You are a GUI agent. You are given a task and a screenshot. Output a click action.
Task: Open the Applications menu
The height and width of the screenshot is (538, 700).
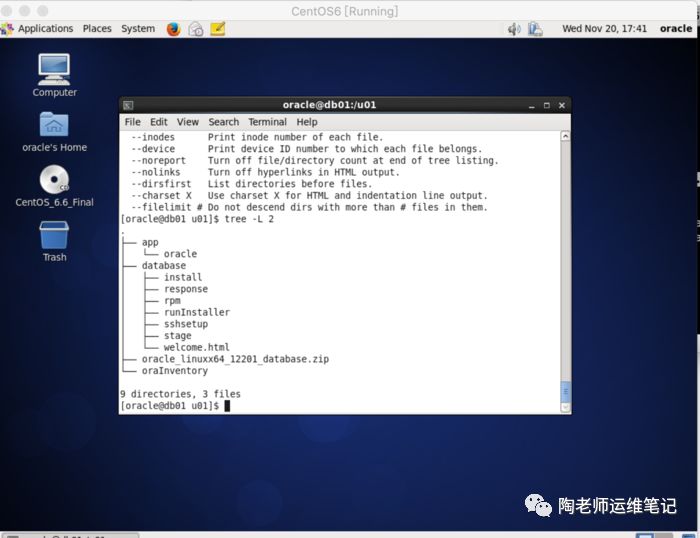45,29
